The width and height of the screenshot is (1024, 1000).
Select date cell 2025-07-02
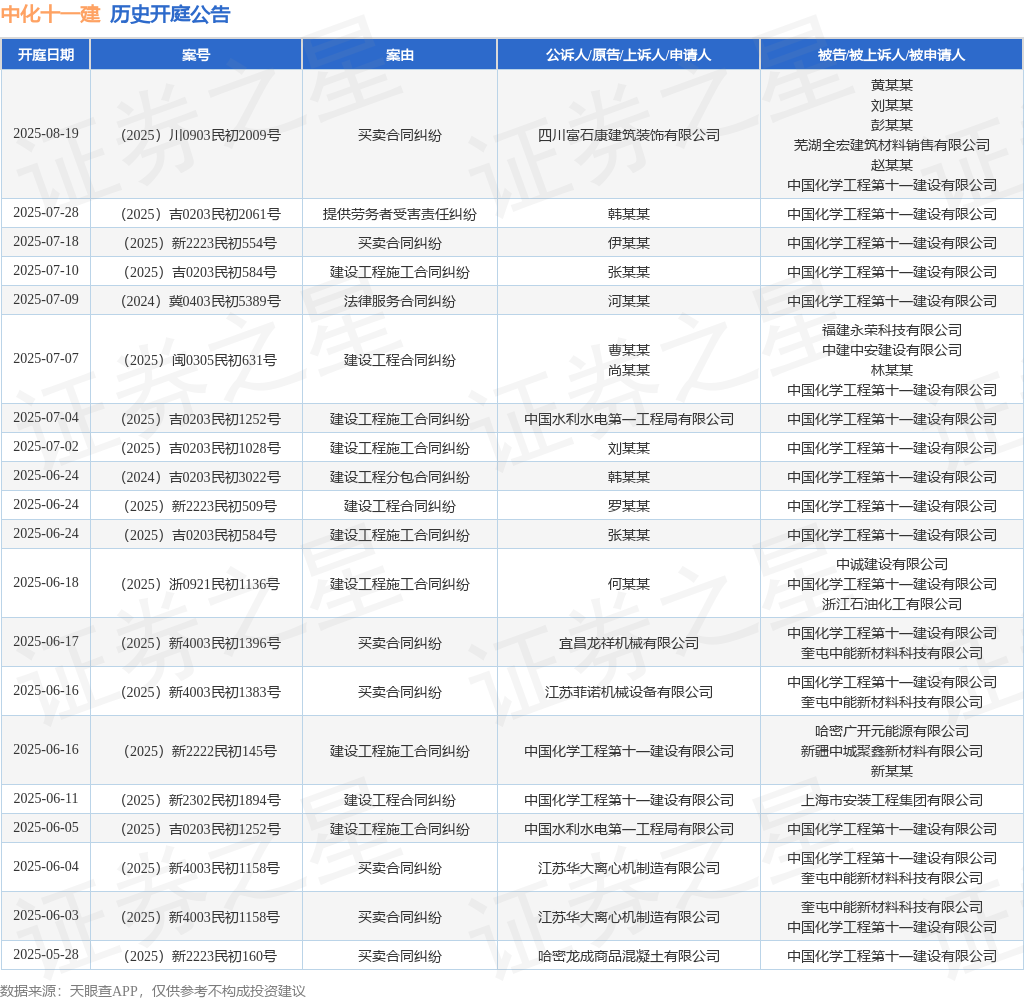point(46,446)
